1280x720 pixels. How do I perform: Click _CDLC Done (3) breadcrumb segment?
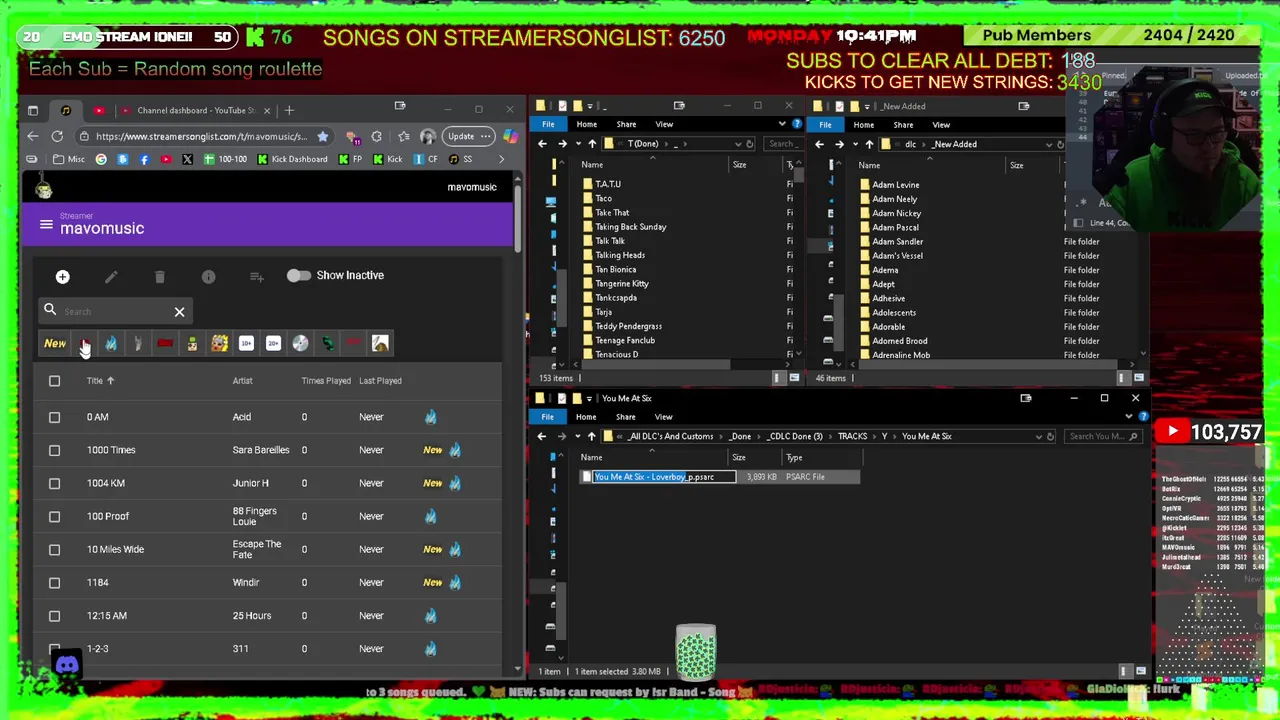tap(794, 436)
